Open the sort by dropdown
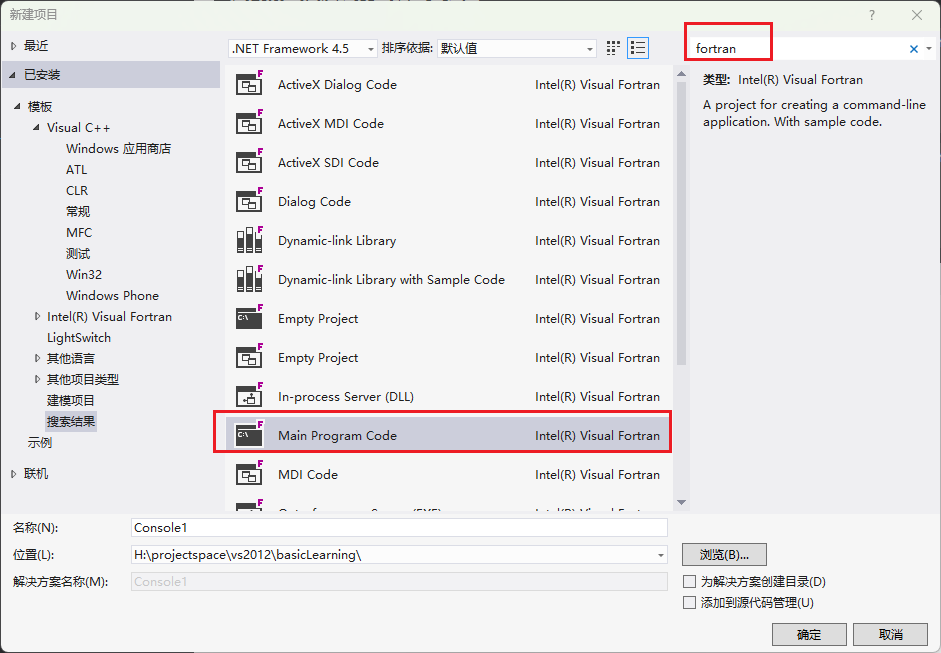Screen dimensions: 941x653 [517, 49]
